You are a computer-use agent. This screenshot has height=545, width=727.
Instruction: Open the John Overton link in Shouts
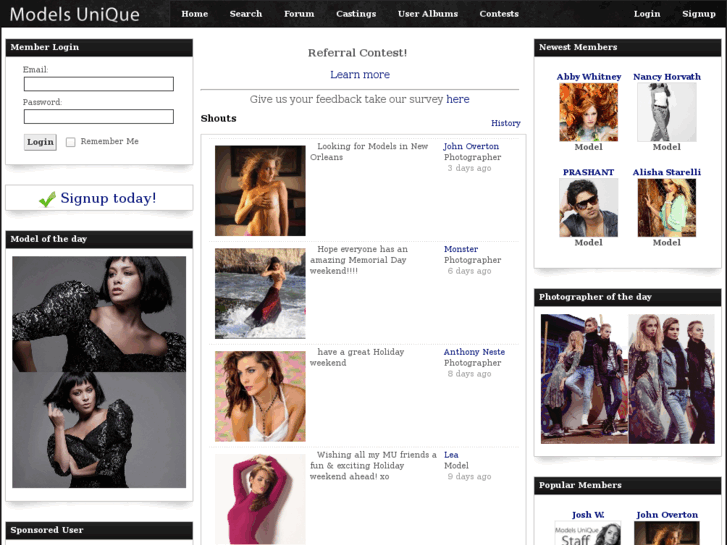[471, 146]
